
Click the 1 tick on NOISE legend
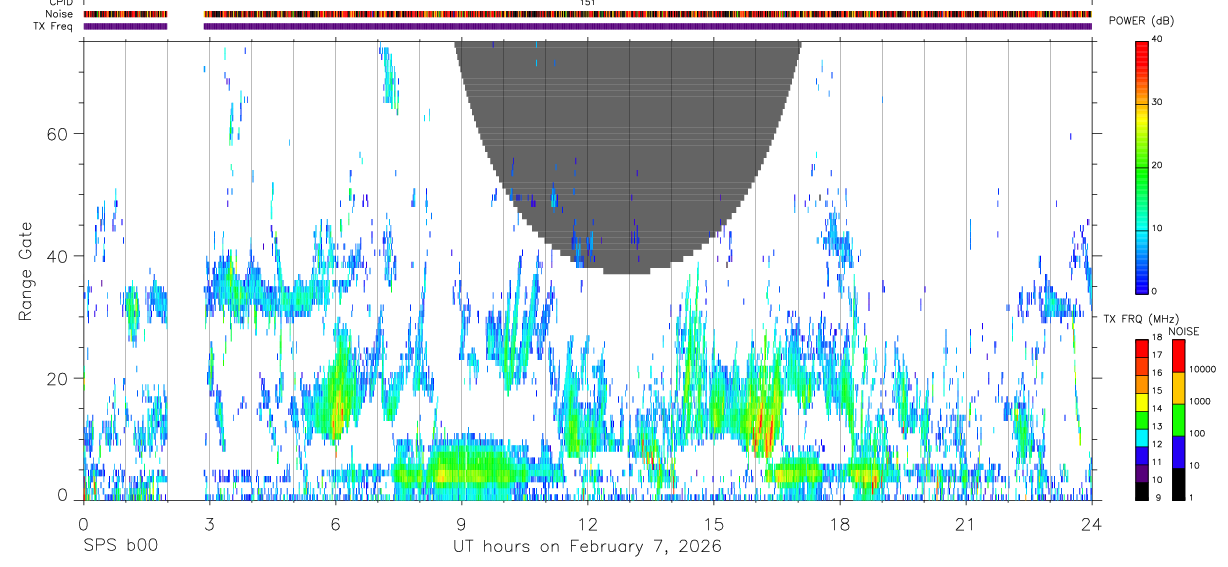pos(1191,498)
